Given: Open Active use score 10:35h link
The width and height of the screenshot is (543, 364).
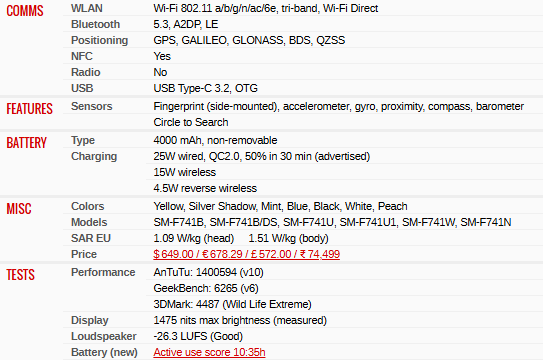Looking at the screenshot, I should click(209, 352).
